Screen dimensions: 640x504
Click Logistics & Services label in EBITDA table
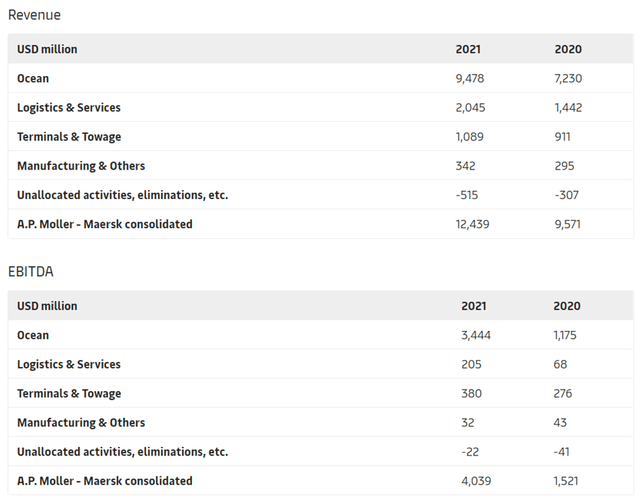(x=69, y=364)
